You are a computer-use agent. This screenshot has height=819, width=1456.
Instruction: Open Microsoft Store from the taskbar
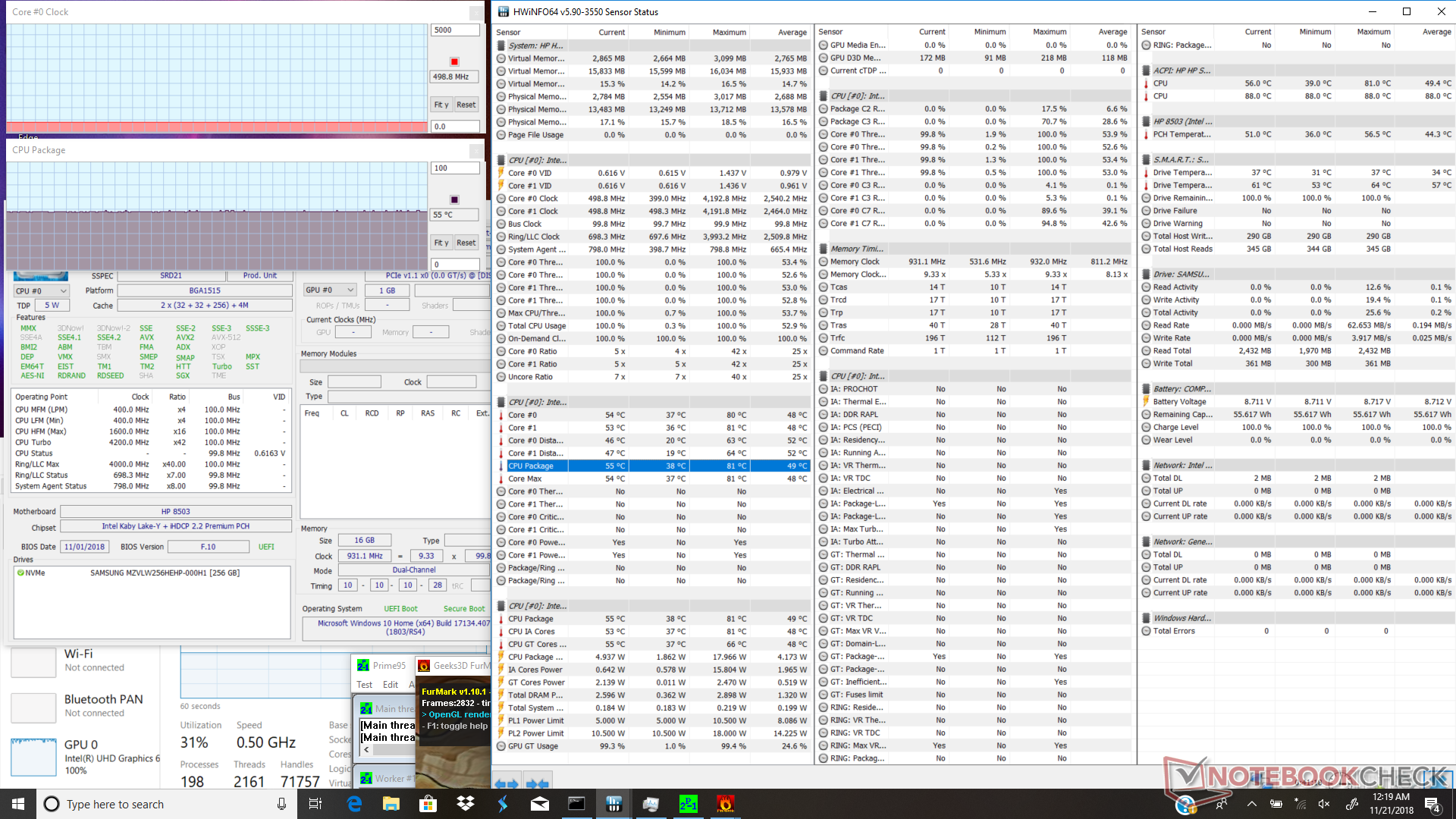pos(428,804)
